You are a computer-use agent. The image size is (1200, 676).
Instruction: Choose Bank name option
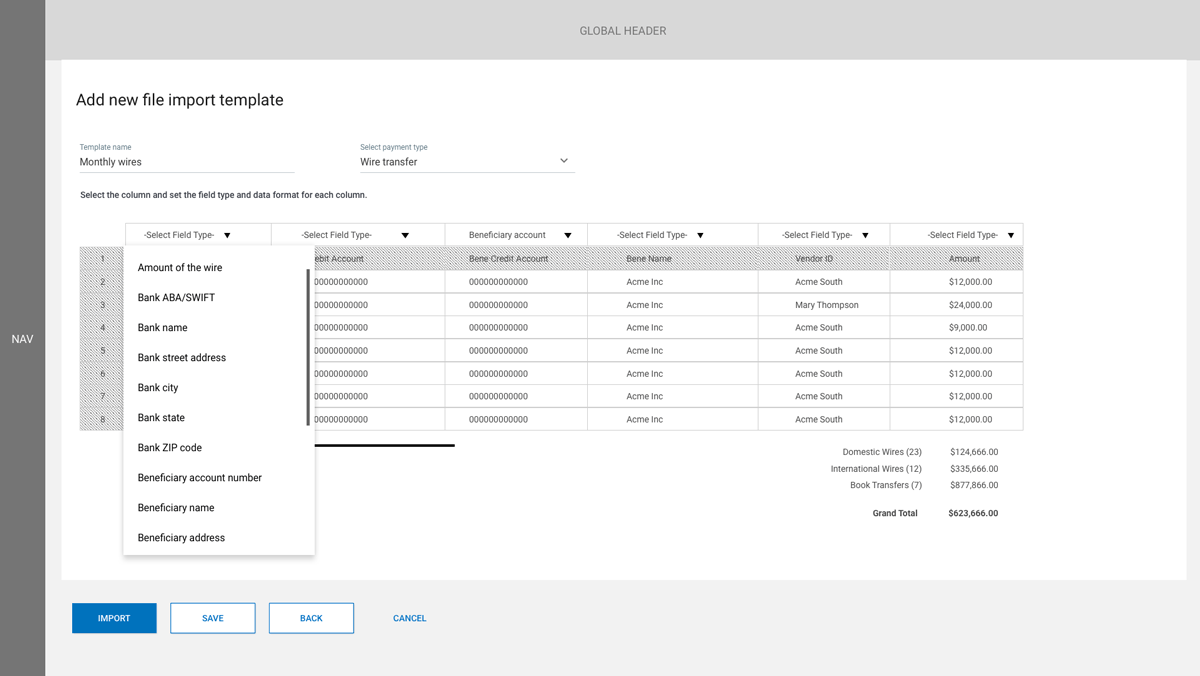pos(219,328)
